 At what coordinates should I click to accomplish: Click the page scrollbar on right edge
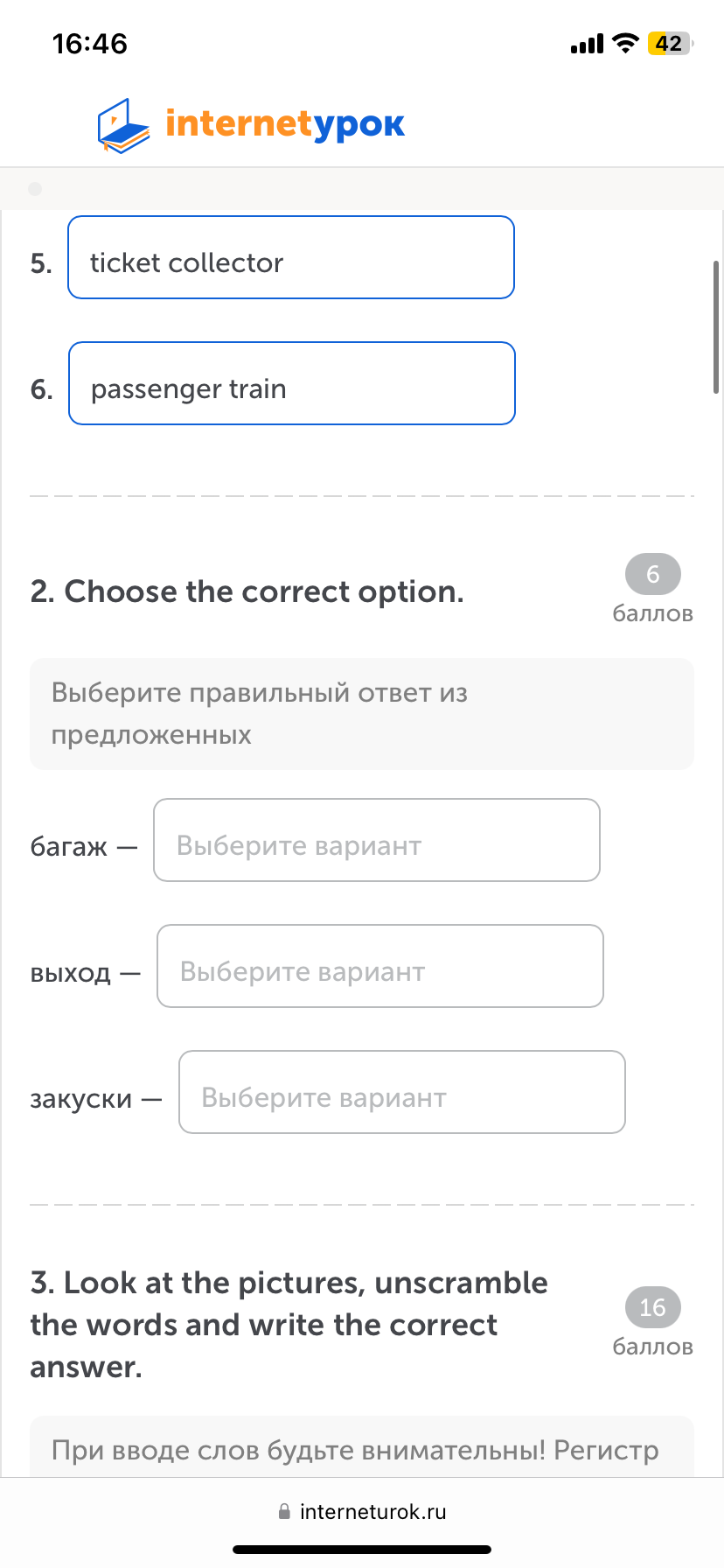(716, 326)
